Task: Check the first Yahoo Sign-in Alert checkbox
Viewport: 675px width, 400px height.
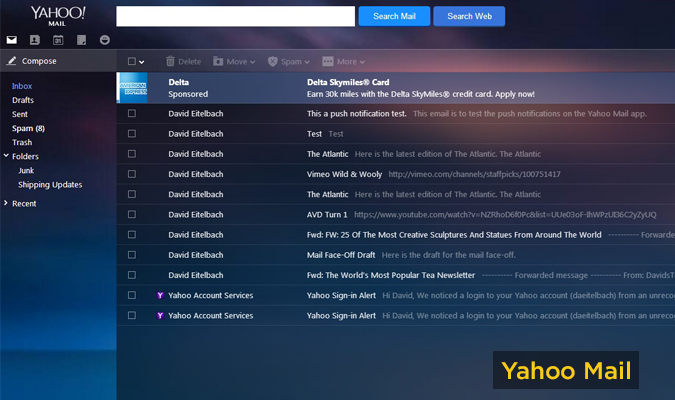Action: point(132,295)
